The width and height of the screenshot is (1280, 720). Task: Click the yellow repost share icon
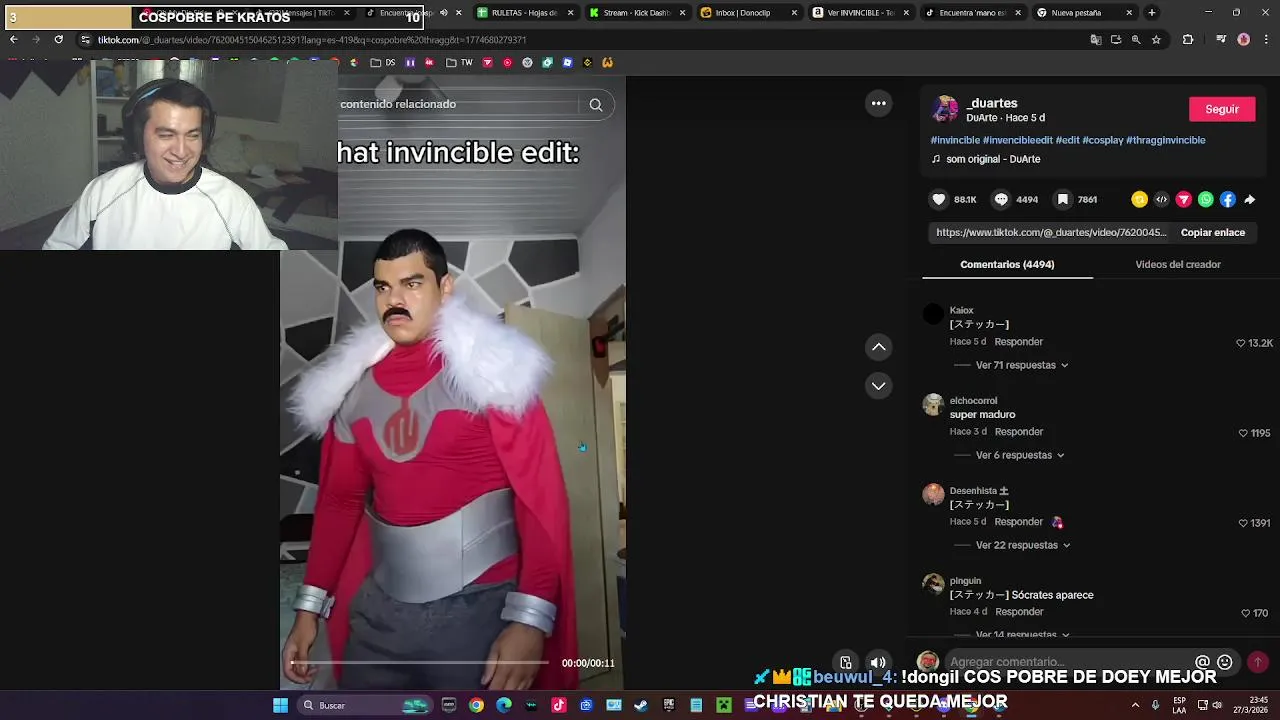1139,199
